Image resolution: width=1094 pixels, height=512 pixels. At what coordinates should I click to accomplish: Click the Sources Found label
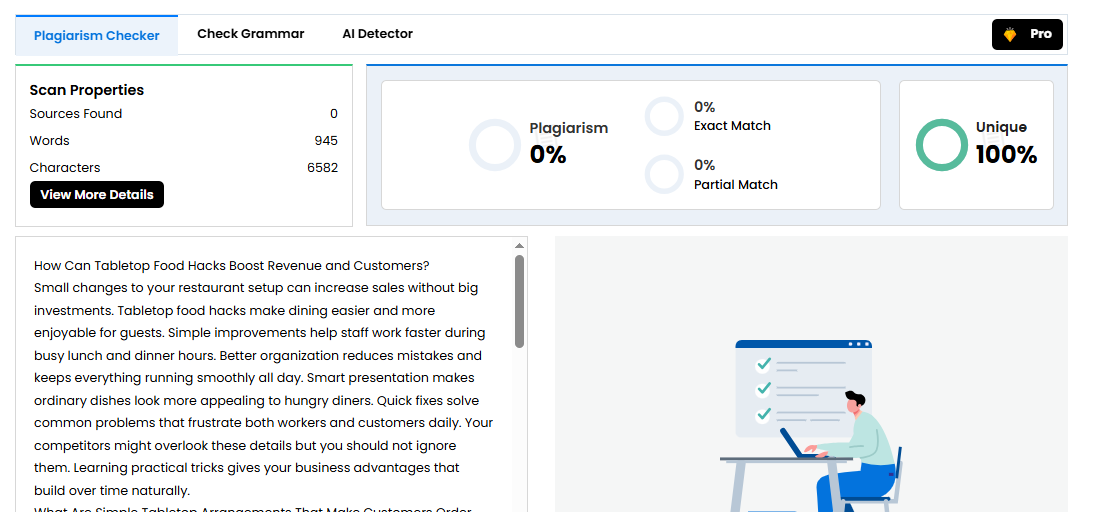pyautogui.click(x=76, y=114)
